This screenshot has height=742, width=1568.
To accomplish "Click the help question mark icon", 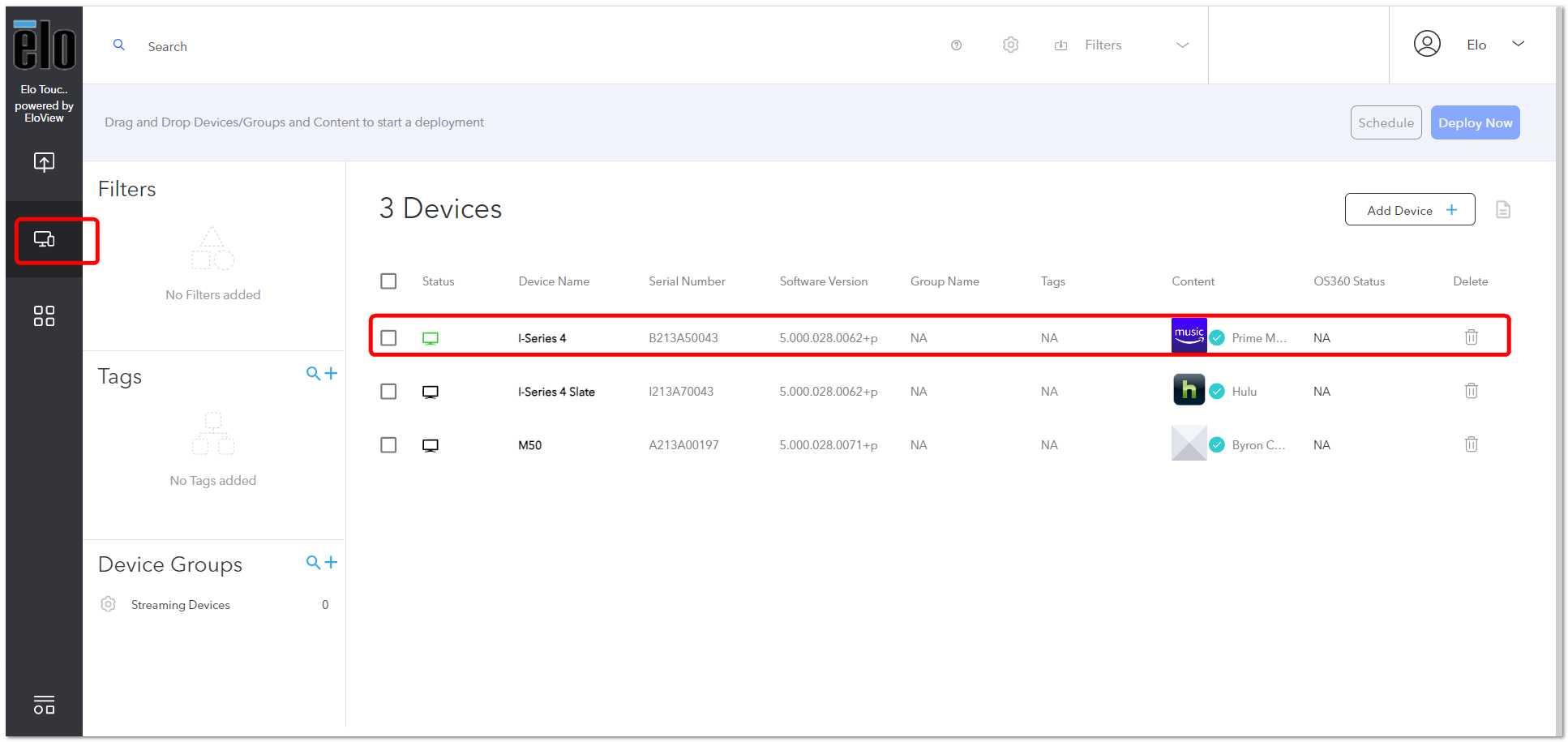I will pos(956,45).
